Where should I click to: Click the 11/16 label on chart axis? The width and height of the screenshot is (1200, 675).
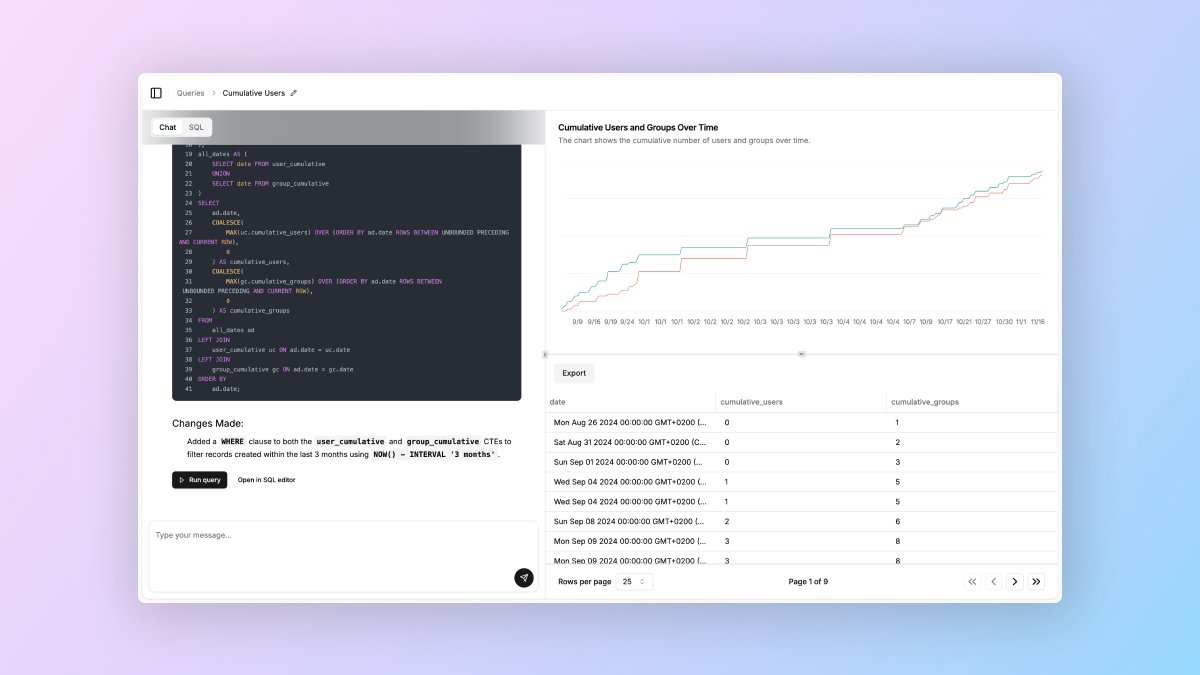[1037, 322]
